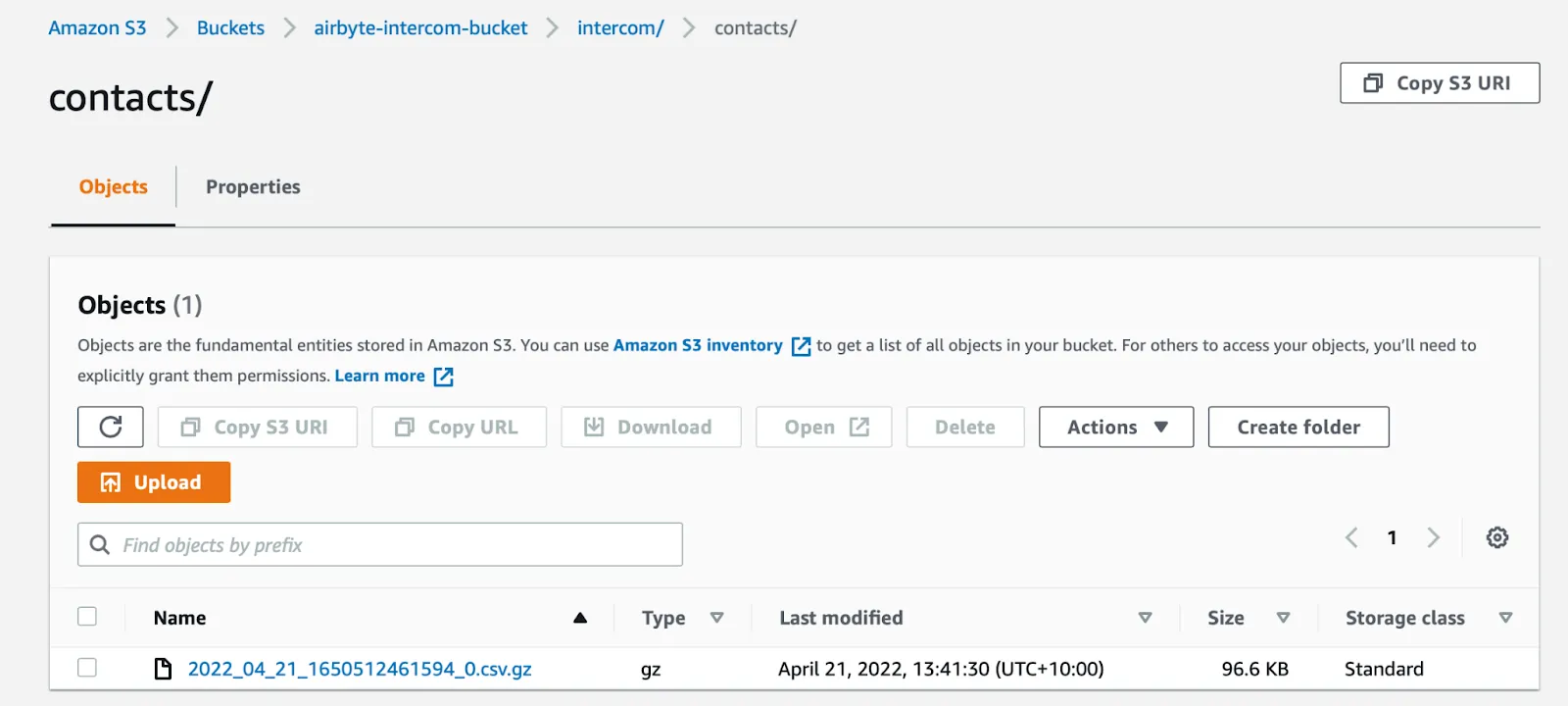Go to previous page arrow
Screen dimensions: 1568x706
[x=1351, y=537]
